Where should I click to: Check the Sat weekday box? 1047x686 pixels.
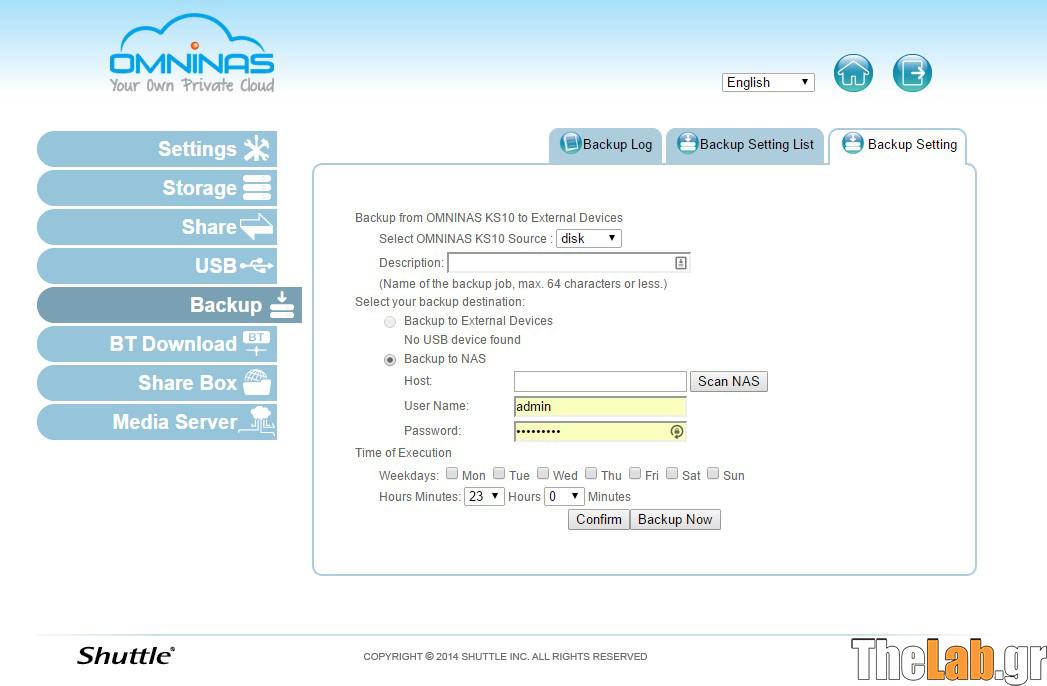[672, 474]
